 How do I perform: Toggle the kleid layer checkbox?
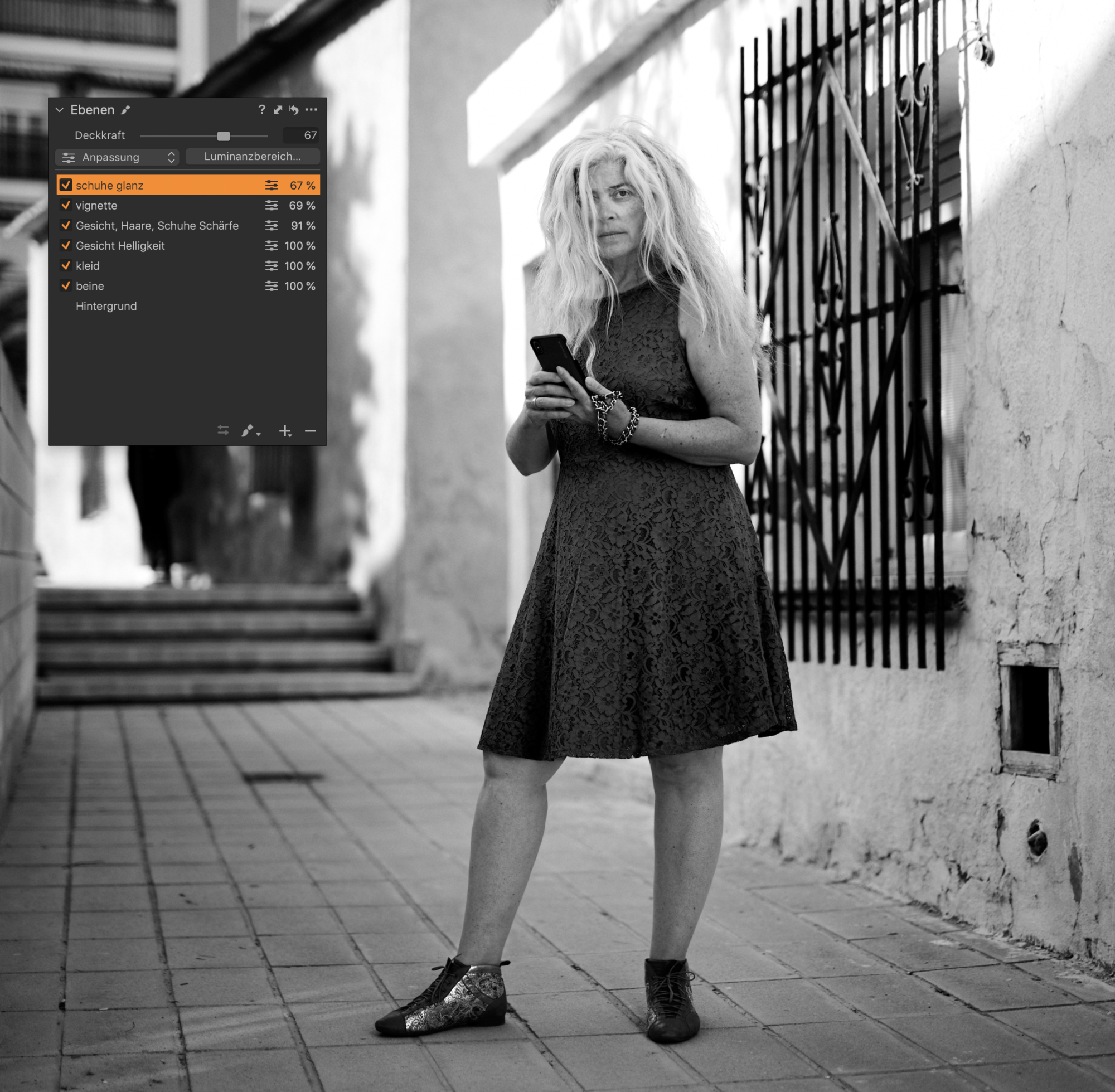66,265
